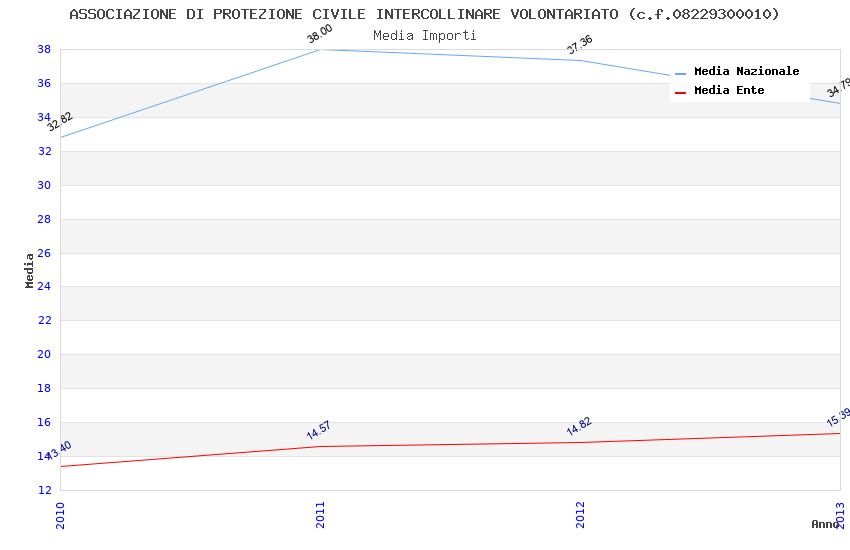The width and height of the screenshot is (850, 550).
Task: Click the 13.40 data point label
Action: tap(59, 451)
